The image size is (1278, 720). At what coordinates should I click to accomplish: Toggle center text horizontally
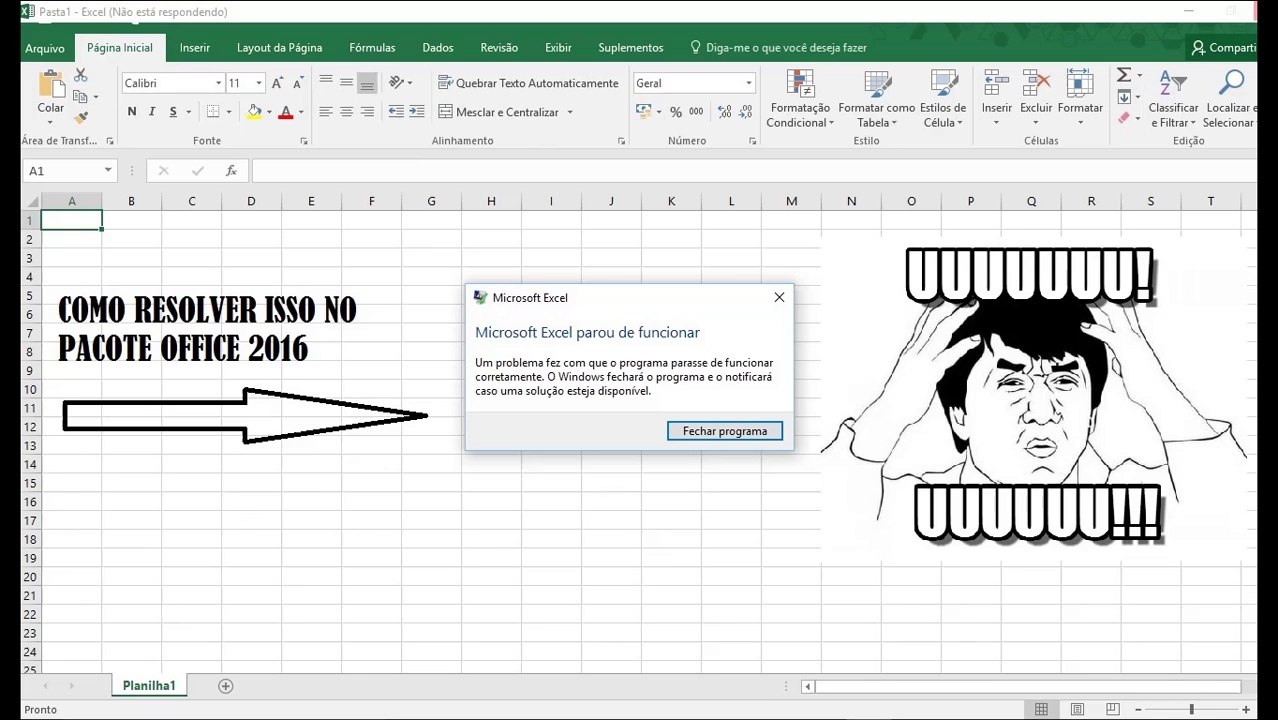click(x=347, y=112)
